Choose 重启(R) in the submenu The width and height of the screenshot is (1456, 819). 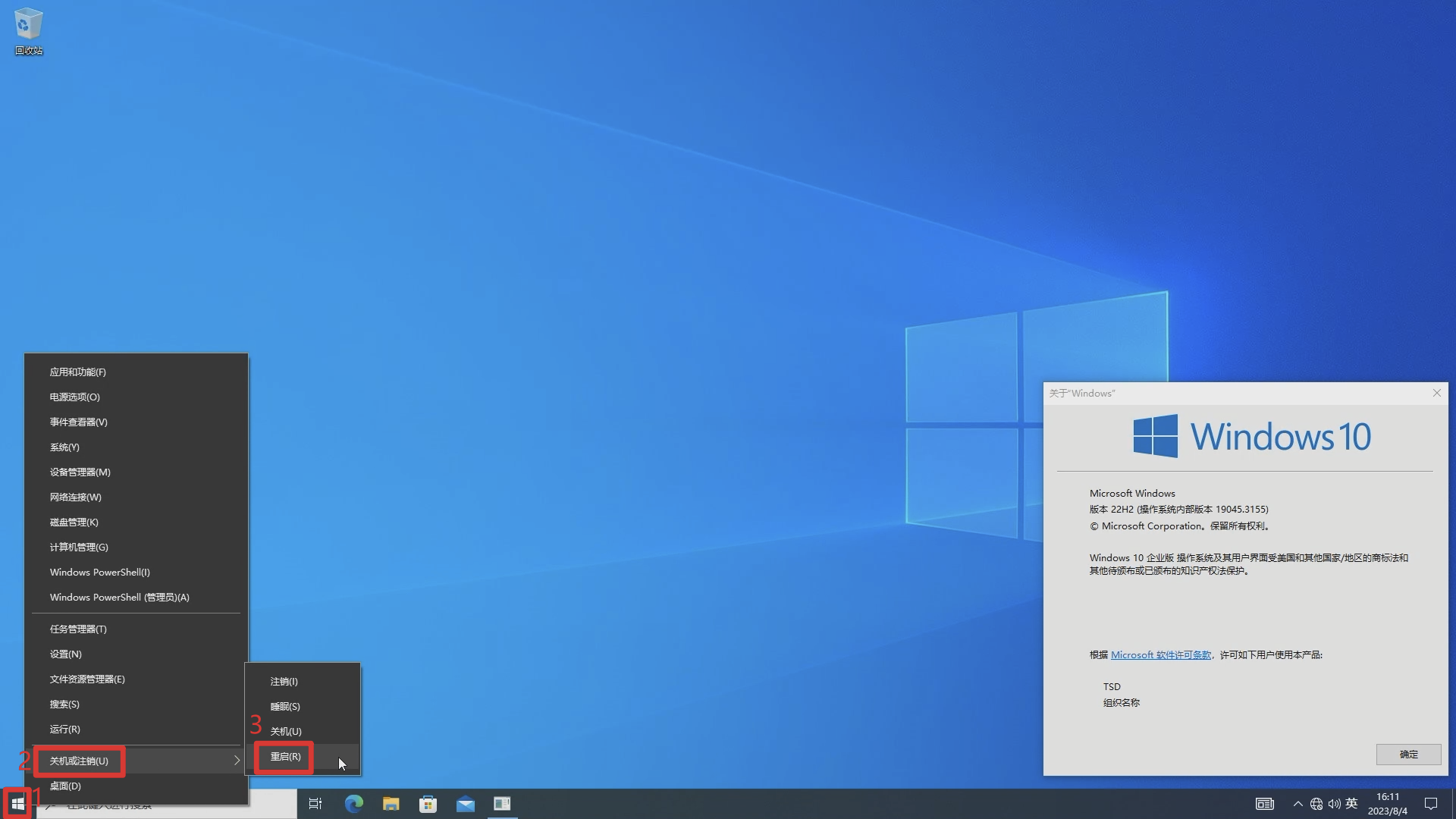click(x=303, y=757)
